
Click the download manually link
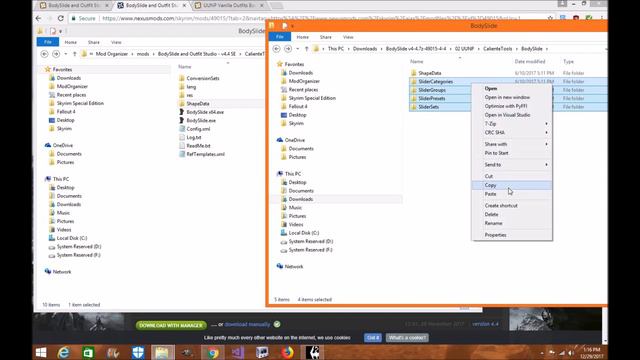[x=247, y=324]
